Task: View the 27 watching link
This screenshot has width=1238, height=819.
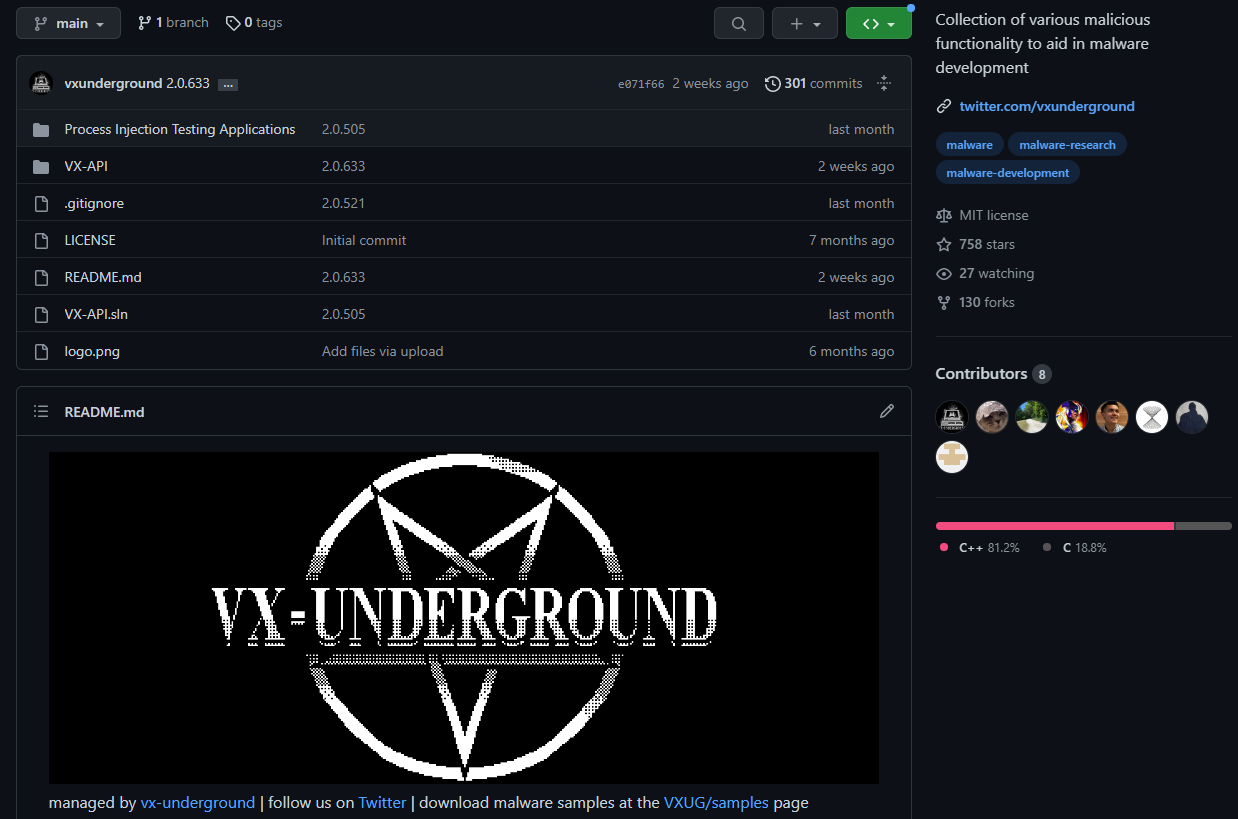Action: click(996, 273)
